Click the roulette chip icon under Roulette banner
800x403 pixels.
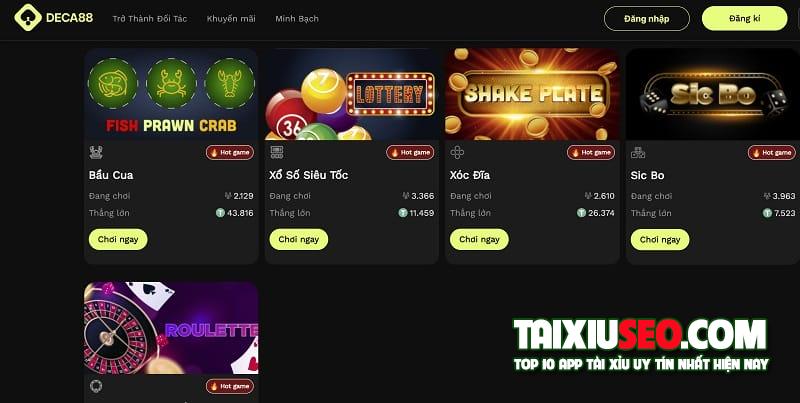[x=96, y=386]
